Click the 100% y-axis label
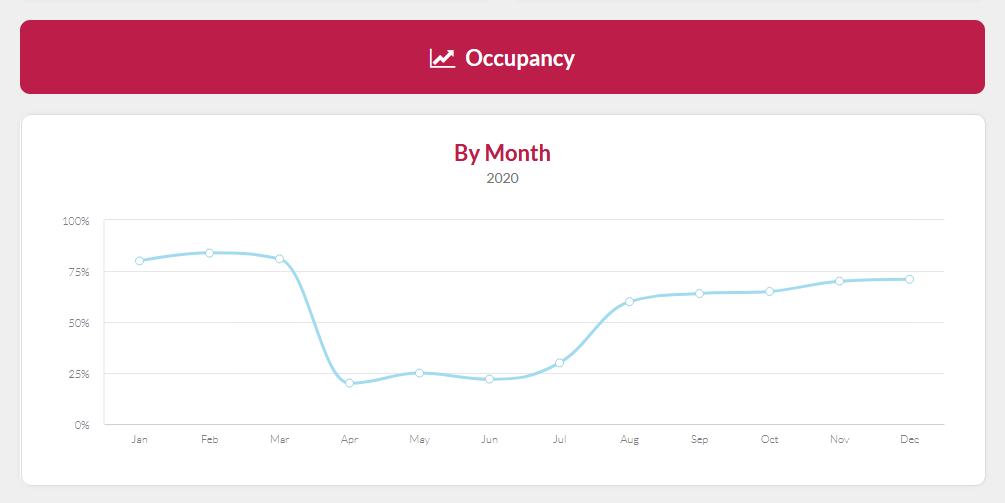Viewport: 1005px width, 503px height. coord(75,220)
